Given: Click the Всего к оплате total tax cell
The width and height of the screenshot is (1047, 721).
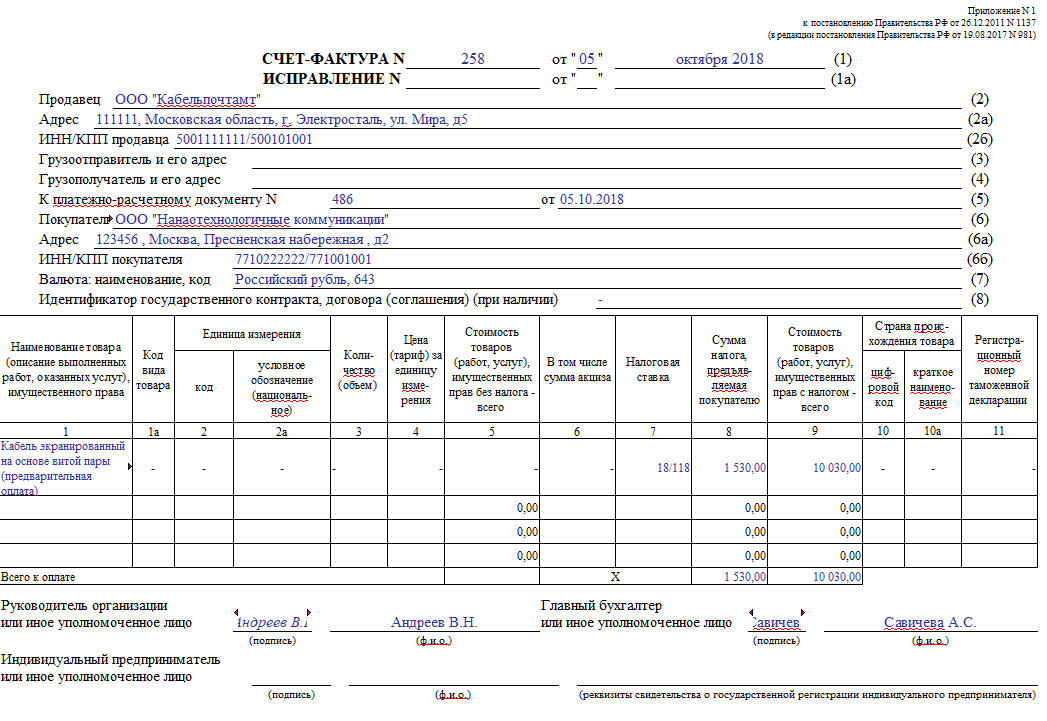Looking at the screenshot, I should click(x=730, y=577).
